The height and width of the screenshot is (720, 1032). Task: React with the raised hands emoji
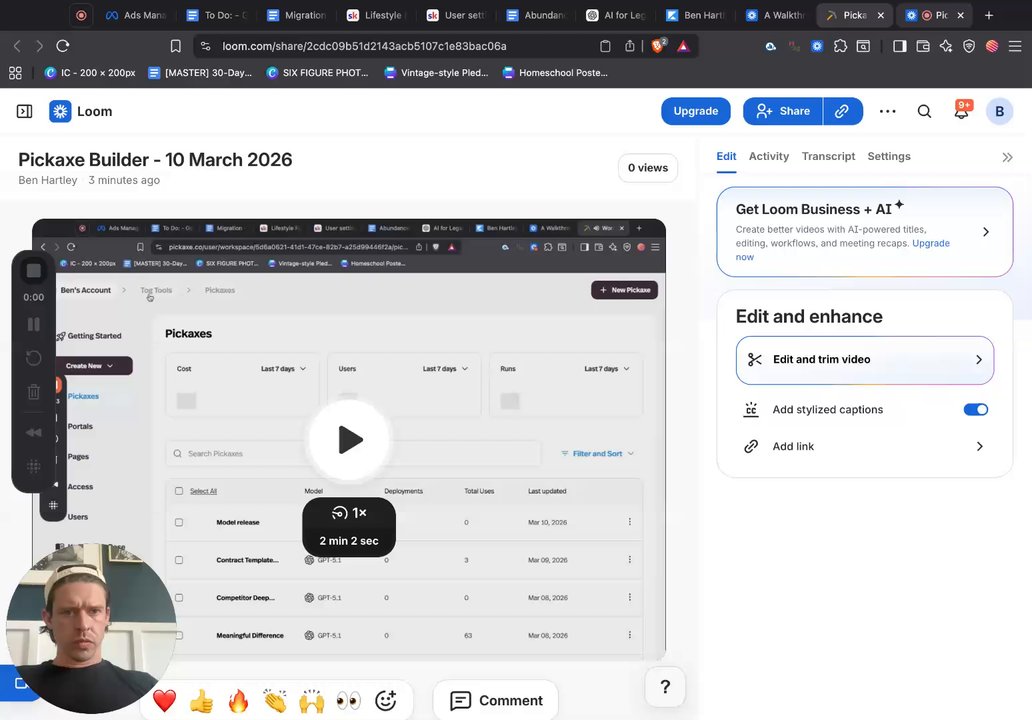[312, 701]
